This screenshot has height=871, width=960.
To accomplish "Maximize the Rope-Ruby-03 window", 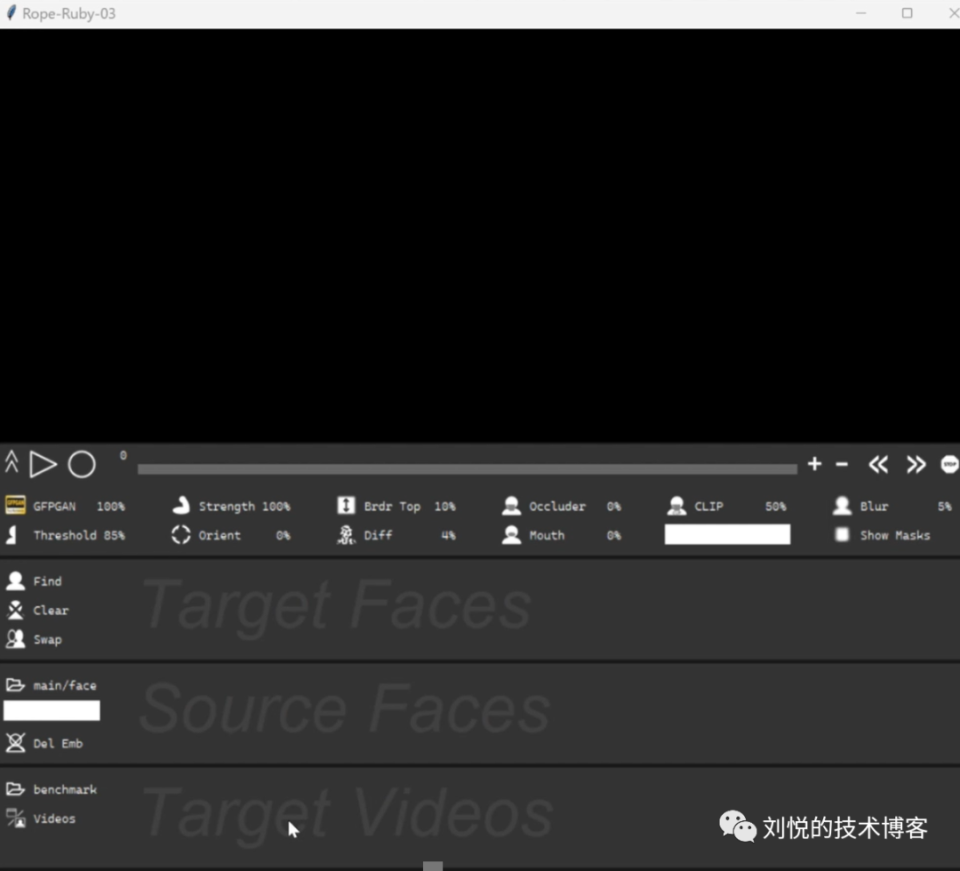I will pos(907,13).
